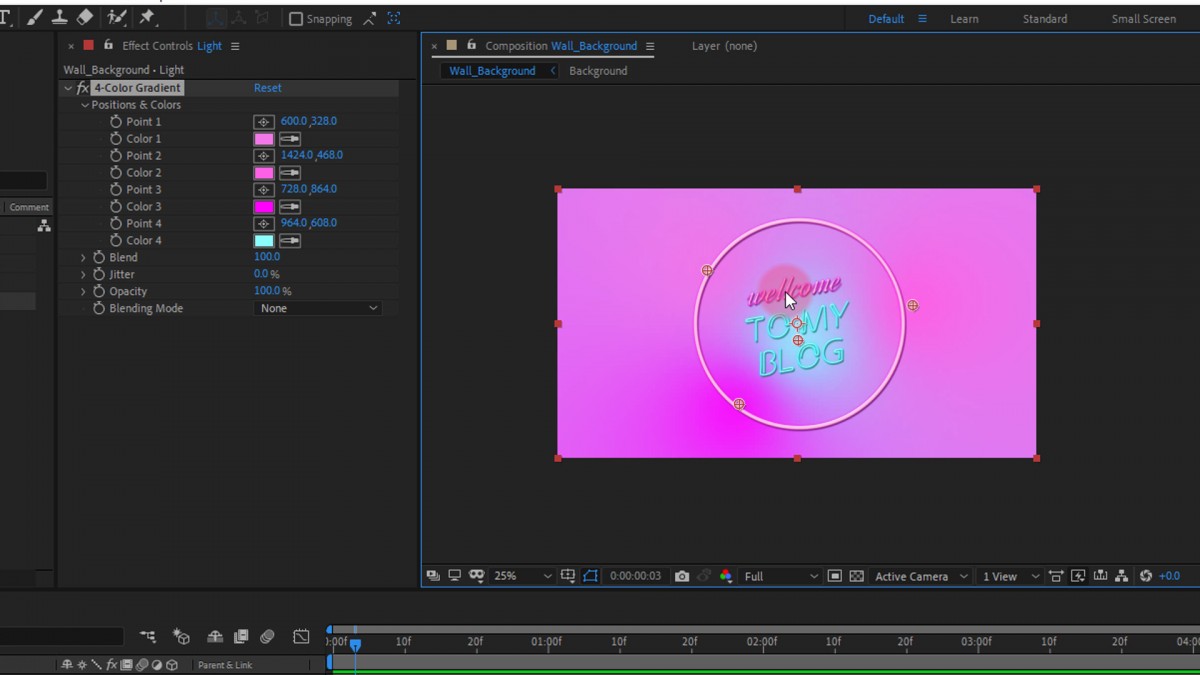Click the Primary Viewer monitor icon
Screen dimensions: 1200x675
click(454, 576)
